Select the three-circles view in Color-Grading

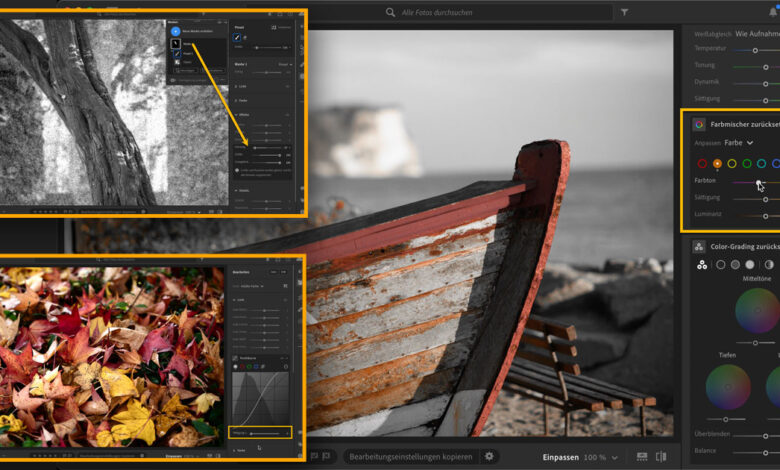click(x=701, y=265)
